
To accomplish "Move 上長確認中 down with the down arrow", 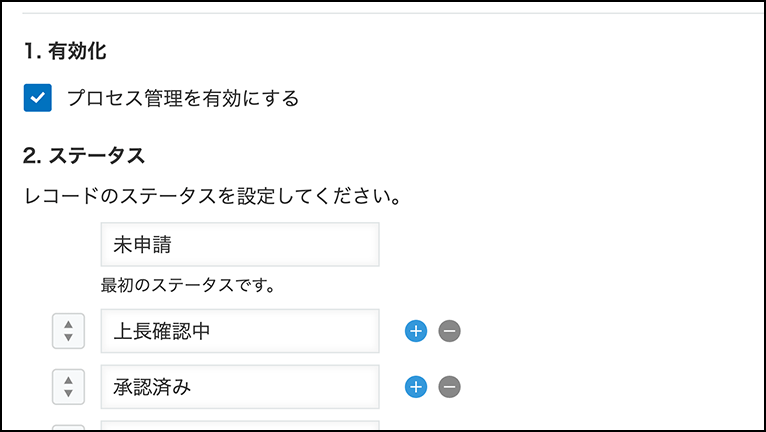I will pos(68,337).
